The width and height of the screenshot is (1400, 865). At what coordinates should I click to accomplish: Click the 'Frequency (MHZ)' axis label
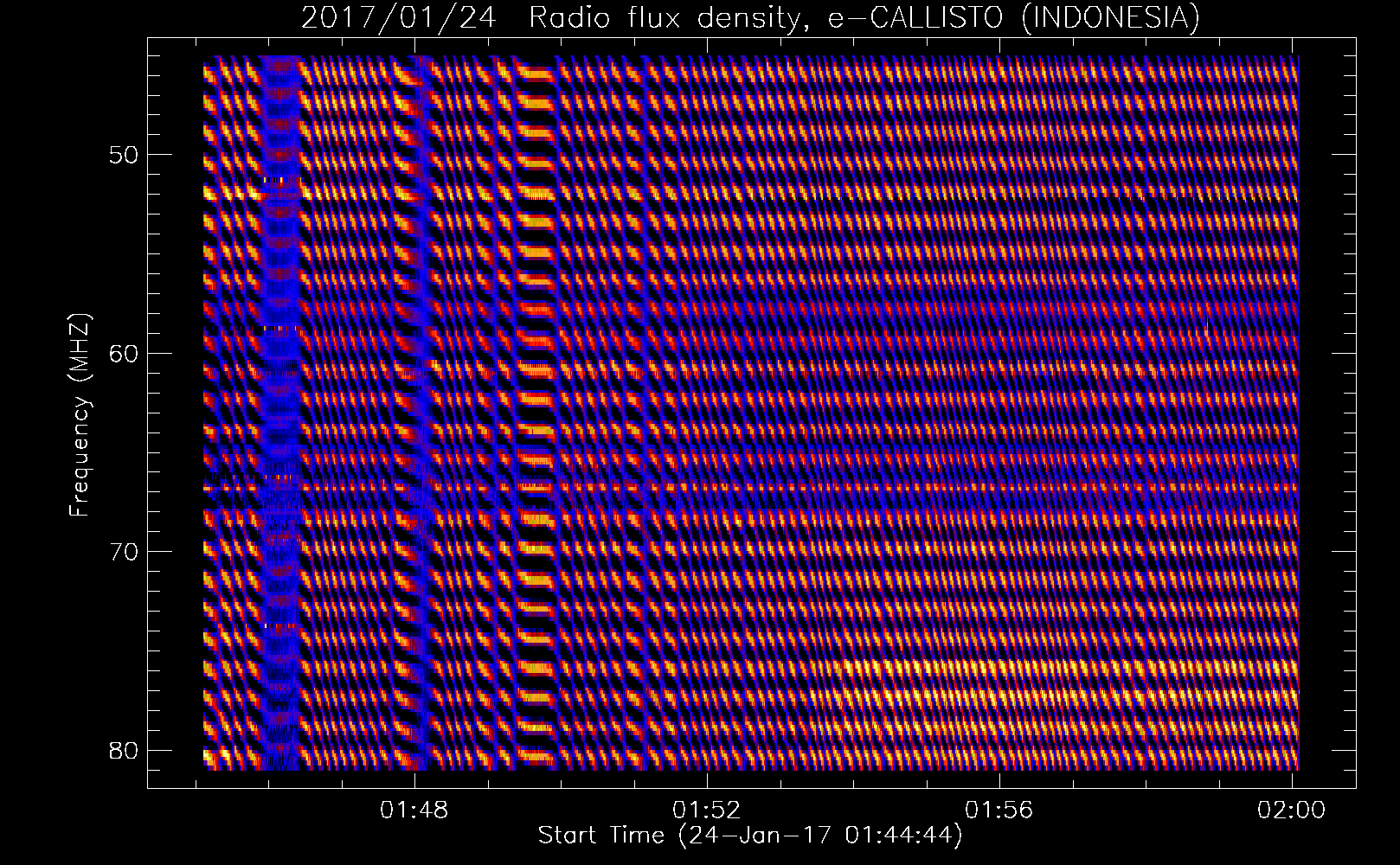[x=80, y=414]
